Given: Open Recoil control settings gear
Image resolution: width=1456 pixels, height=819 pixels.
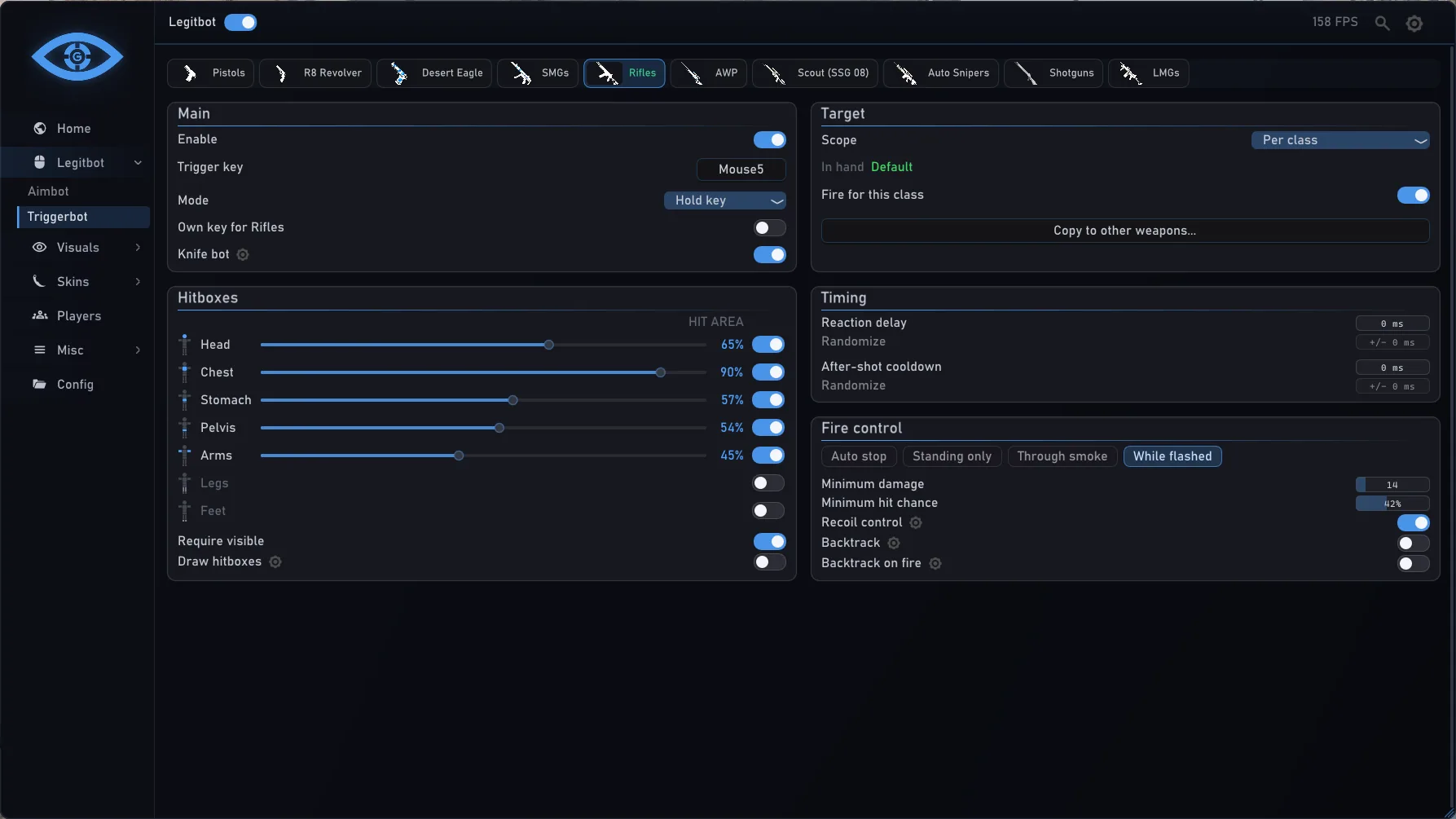Looking at the screenshot, I should [x=916, y=522].
